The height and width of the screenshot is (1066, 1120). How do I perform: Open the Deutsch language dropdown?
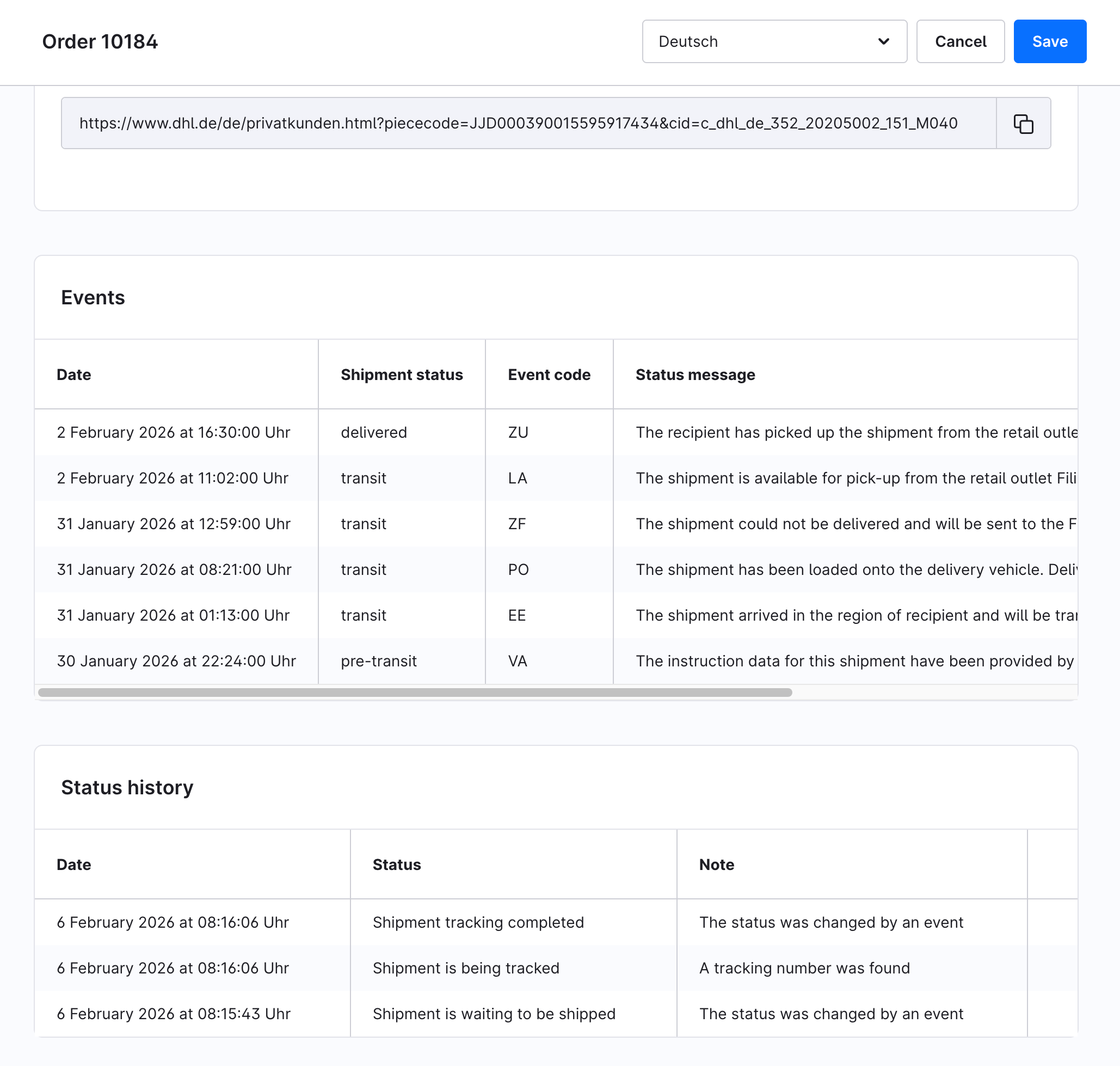(774, 41)
